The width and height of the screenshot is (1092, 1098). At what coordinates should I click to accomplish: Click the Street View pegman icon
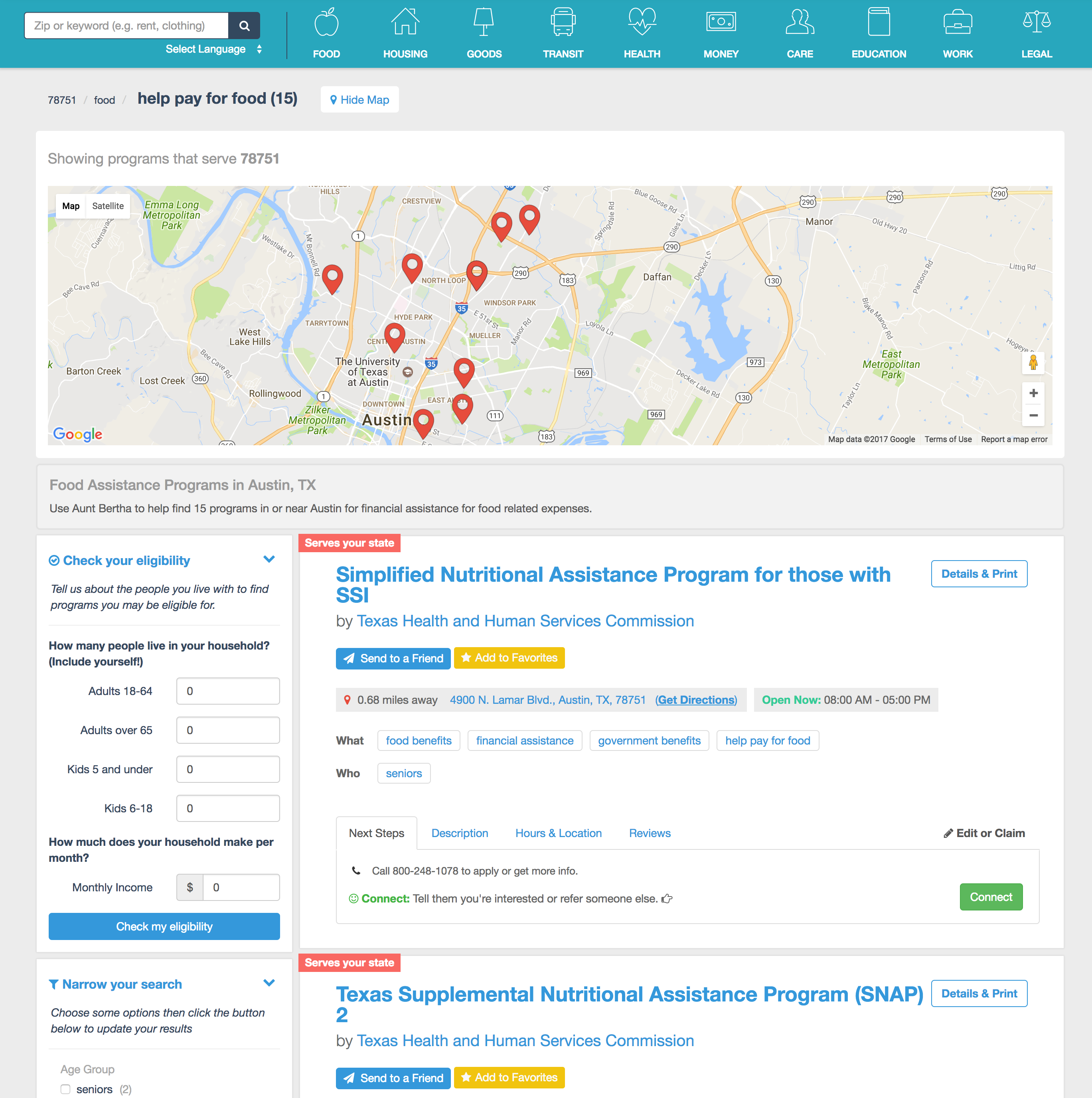point(1033,363)
